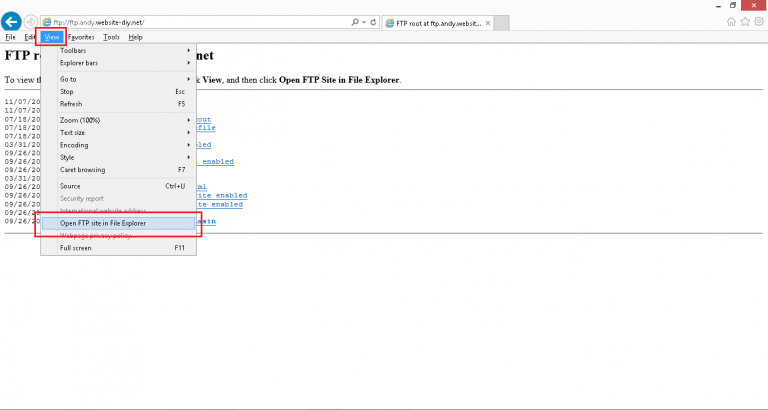This screenshot has height=410, width=768.
Task: Open the Favorites menu
Action: (81, 37)
